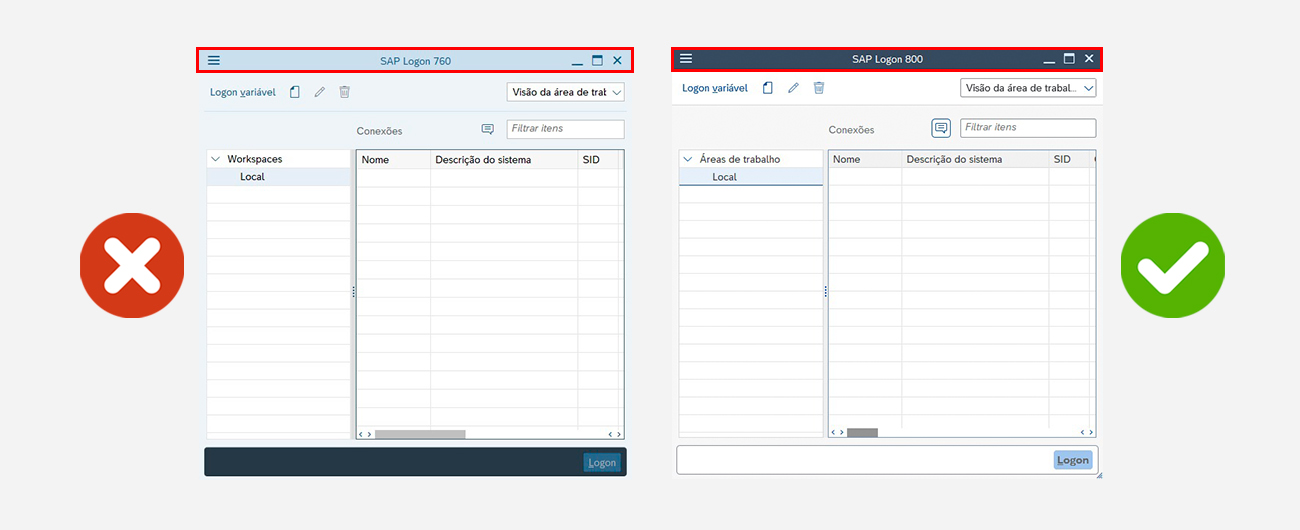The image size is (1300, 530).
Task: Click pencil edit icon in SAP Logon 800
Action: coord(793,88)
